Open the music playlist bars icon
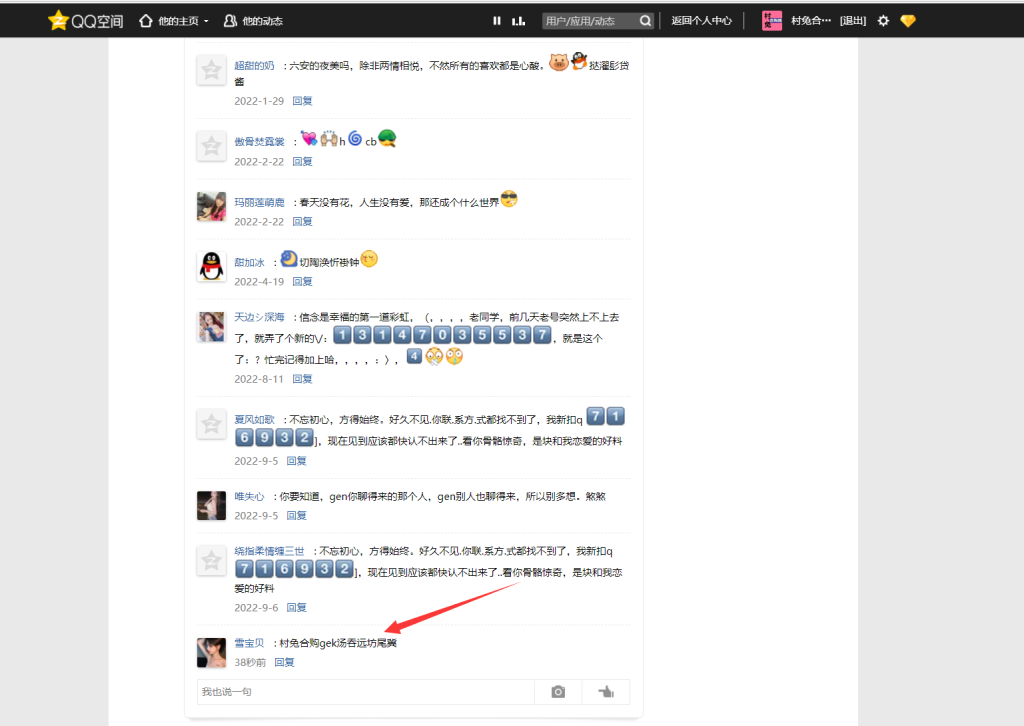This screenshot has width=1024, height=726. (518, 20)
